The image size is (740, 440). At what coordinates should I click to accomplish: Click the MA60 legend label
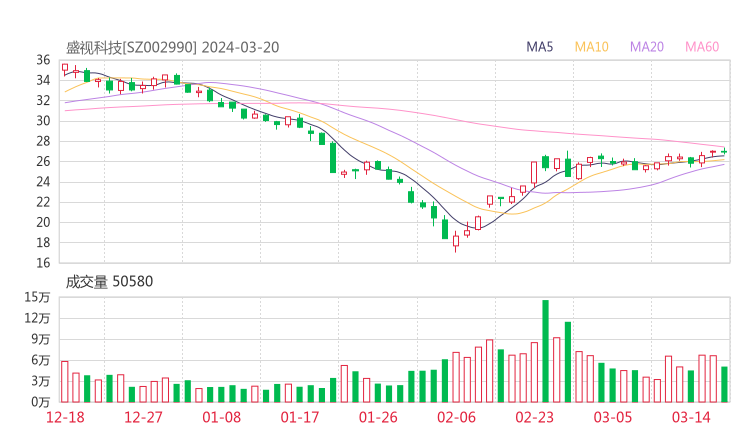[x=702, y=47]
